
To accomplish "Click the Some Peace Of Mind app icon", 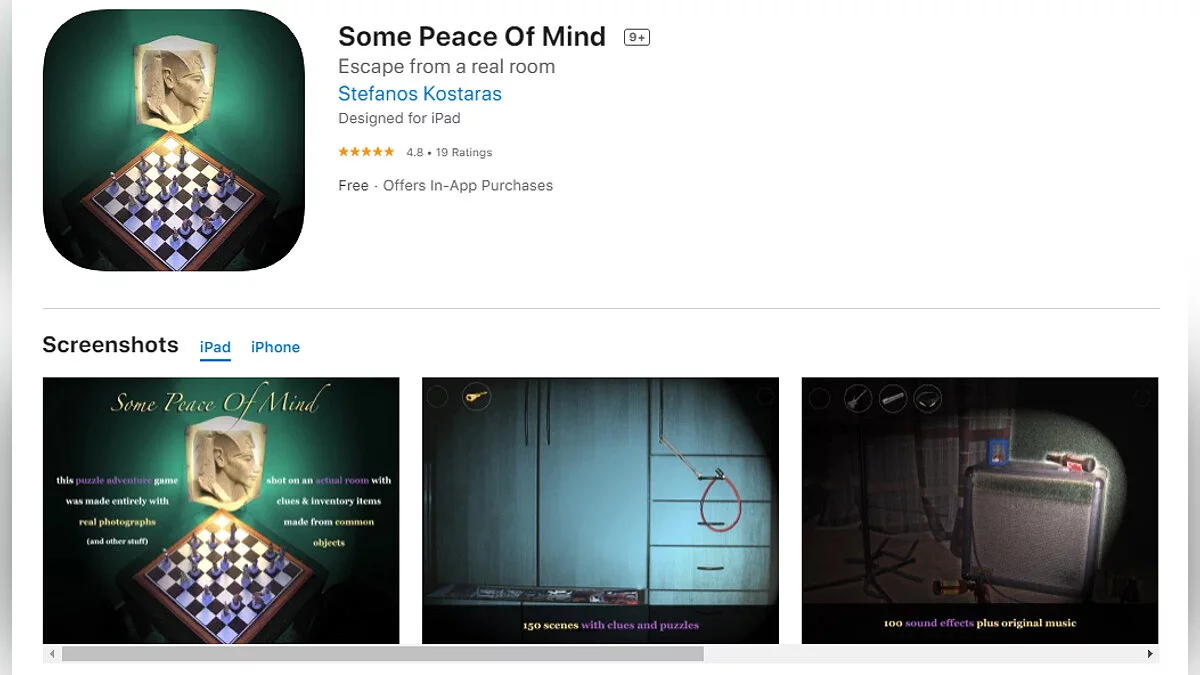I will tap(174, 141).
